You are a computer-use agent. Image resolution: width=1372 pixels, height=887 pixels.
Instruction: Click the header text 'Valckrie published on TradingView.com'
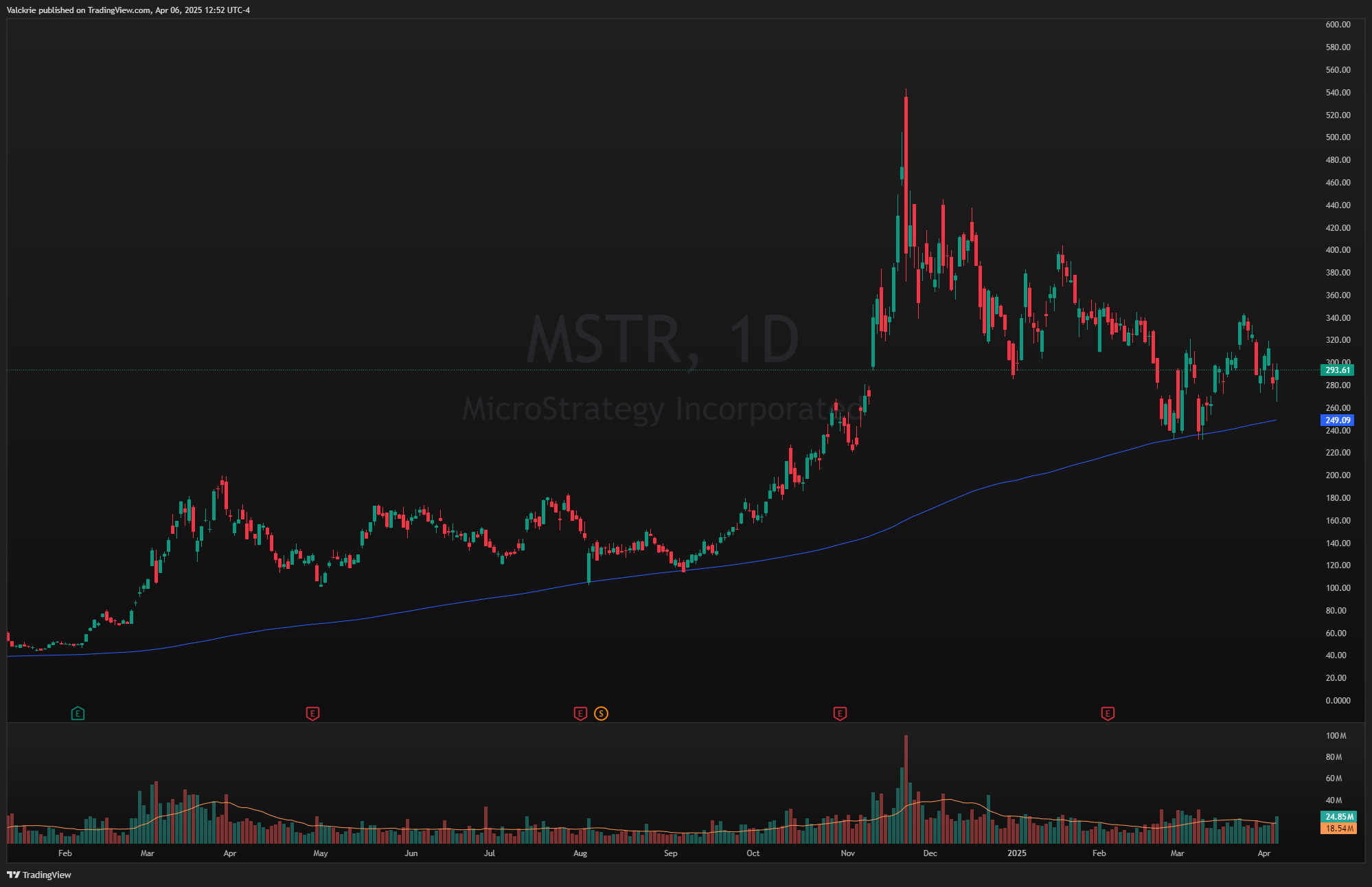click(79, 10)
